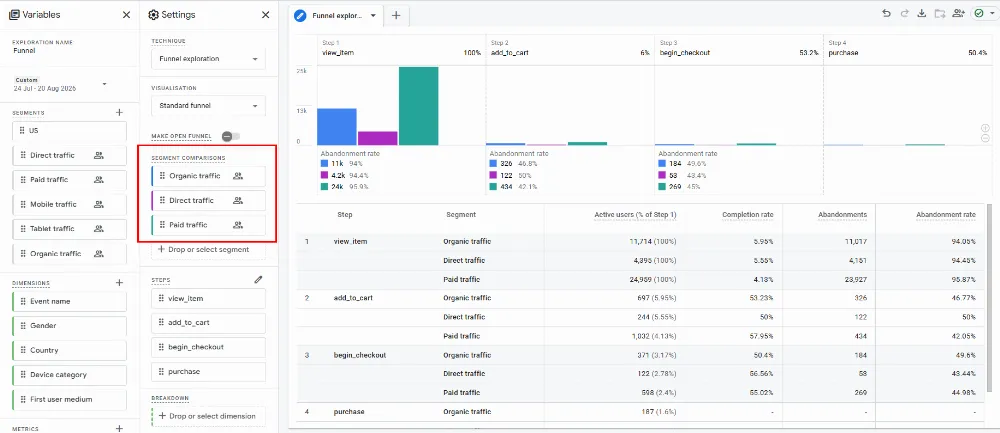Select Event name dimension
The image size is (1000, 433).
point(70,301)
